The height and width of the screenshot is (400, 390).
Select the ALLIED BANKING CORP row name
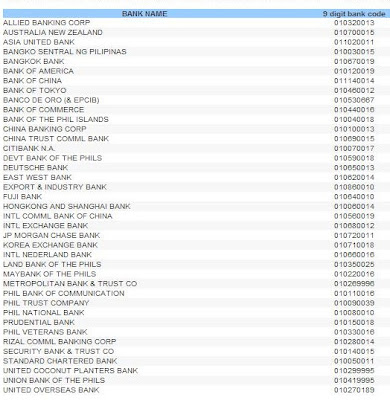click(46, 23)
